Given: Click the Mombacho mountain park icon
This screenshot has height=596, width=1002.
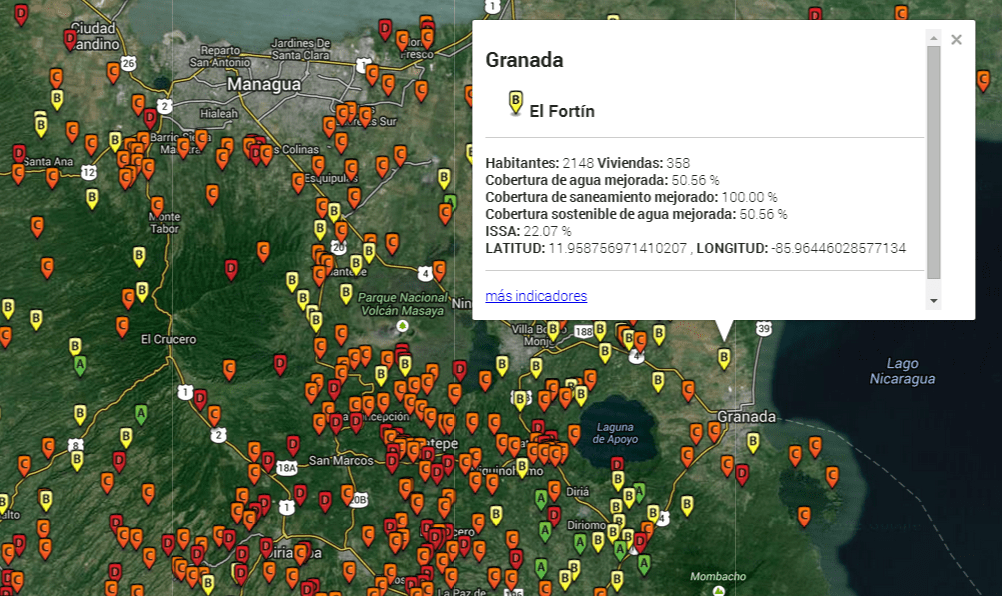Looking at the screenshot, I should click(x=718, y=591).
